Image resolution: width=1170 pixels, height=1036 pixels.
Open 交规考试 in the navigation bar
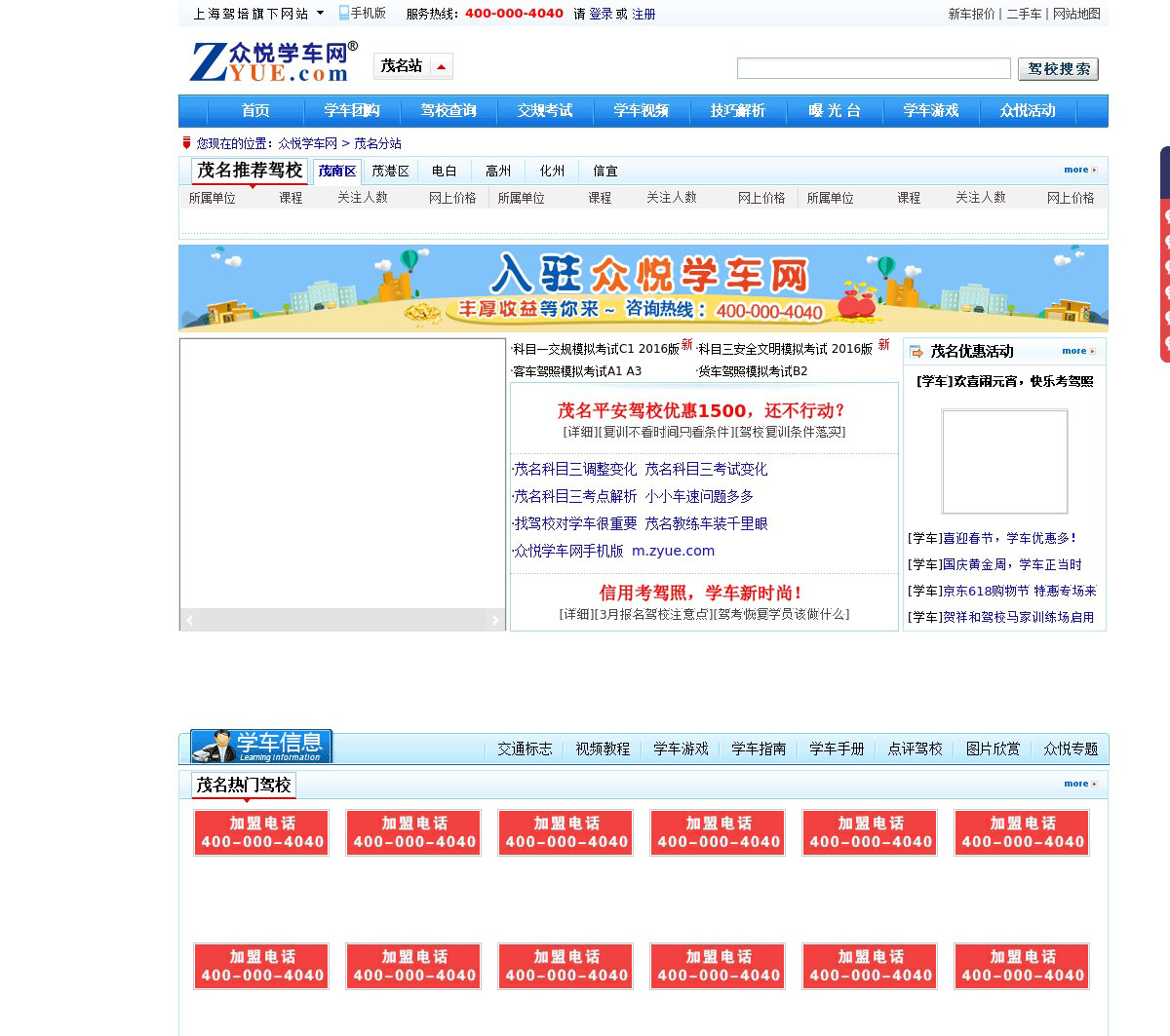pos(545,111)
